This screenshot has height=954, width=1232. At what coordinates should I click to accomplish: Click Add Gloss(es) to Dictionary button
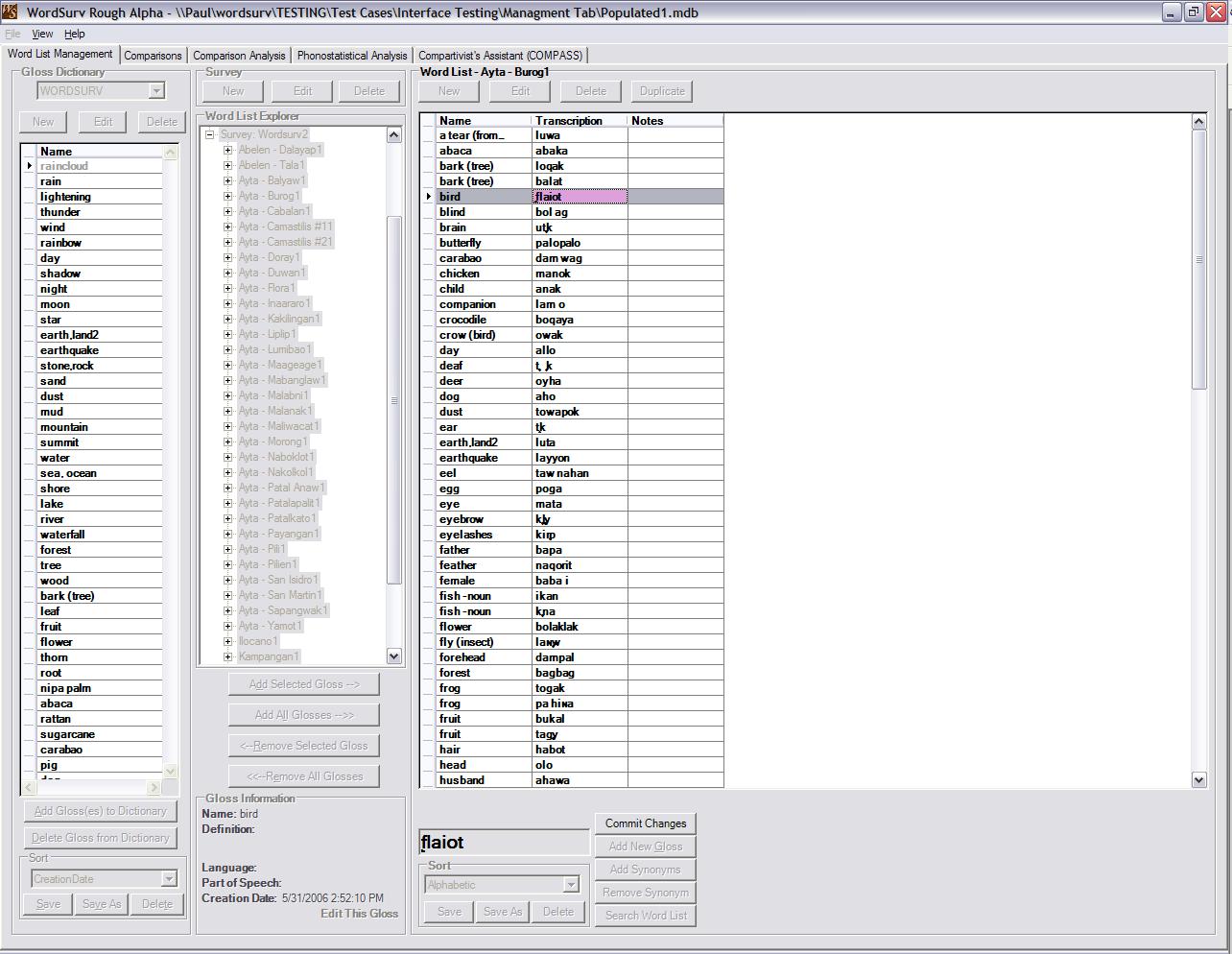(x=100, y=811)
